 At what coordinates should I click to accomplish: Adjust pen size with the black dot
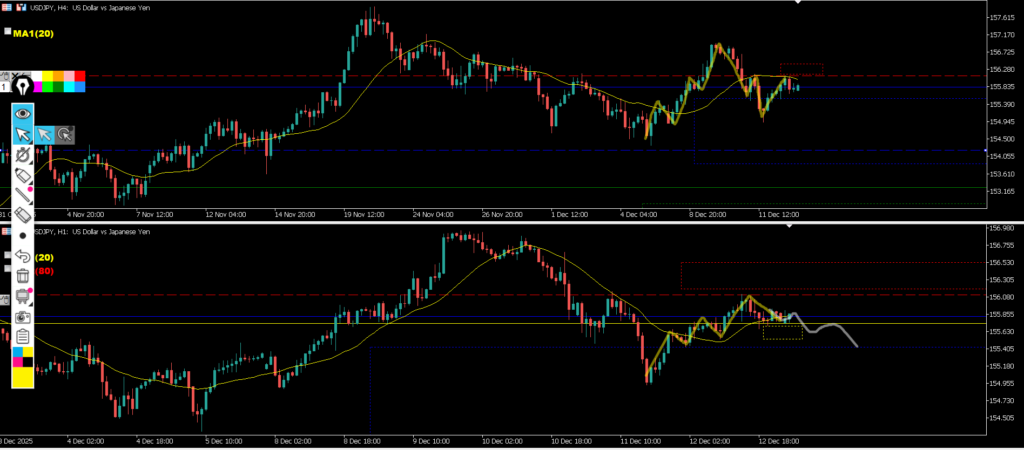22,236
